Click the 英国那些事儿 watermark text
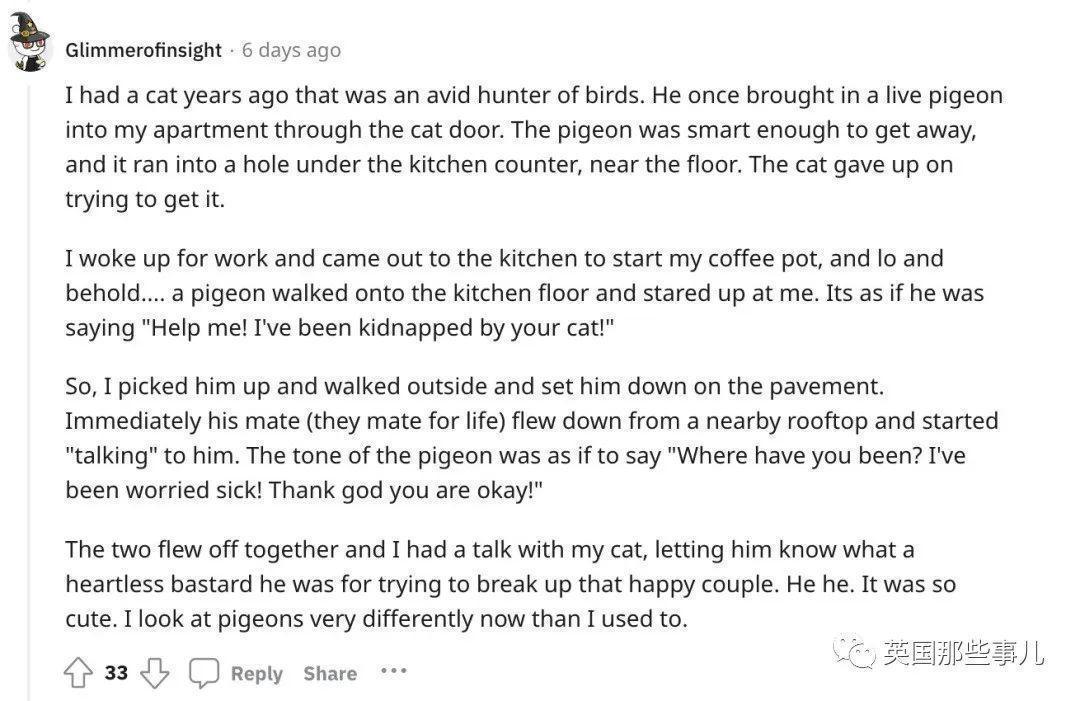 pyautogui.click(x=963, y=651)
